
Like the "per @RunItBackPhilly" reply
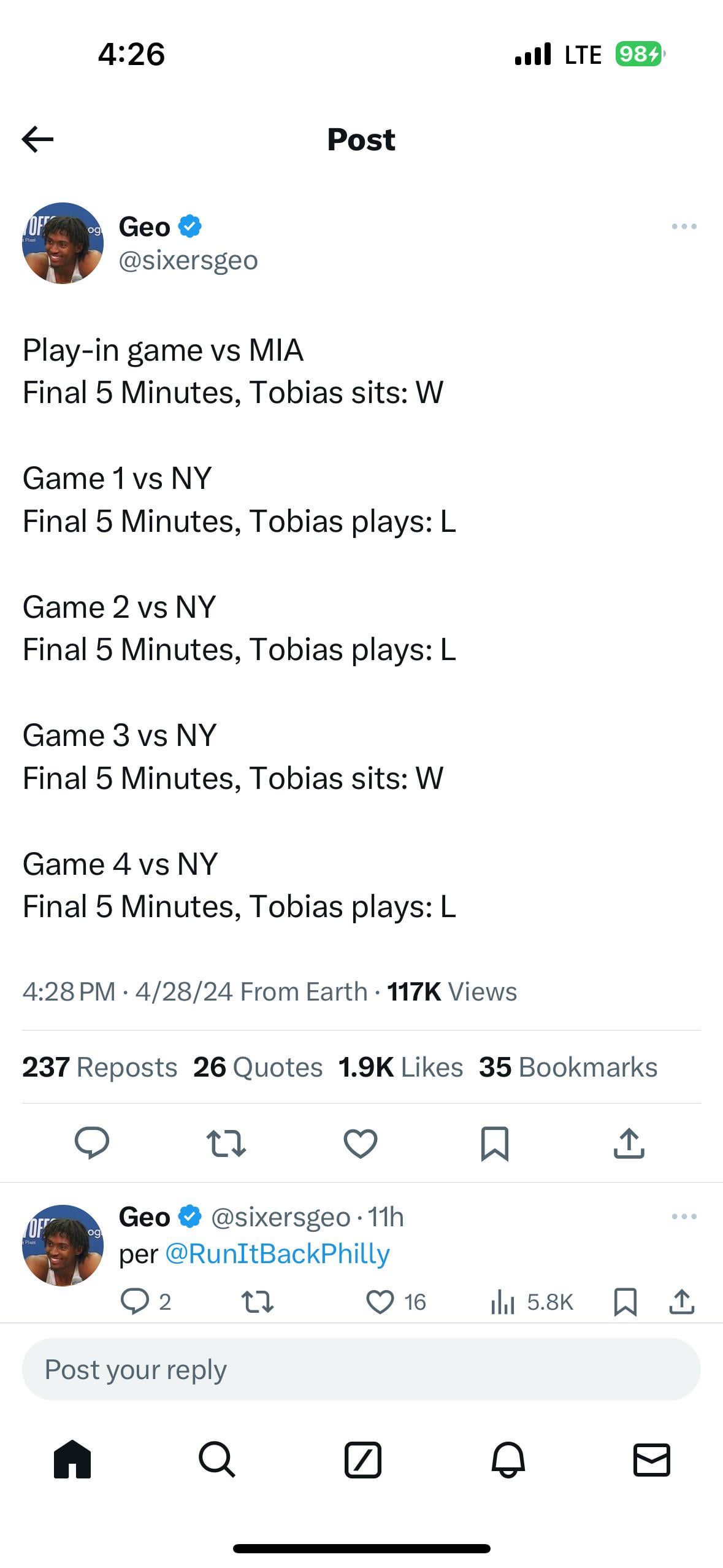pyautogui.click(x=380, y=1302)
